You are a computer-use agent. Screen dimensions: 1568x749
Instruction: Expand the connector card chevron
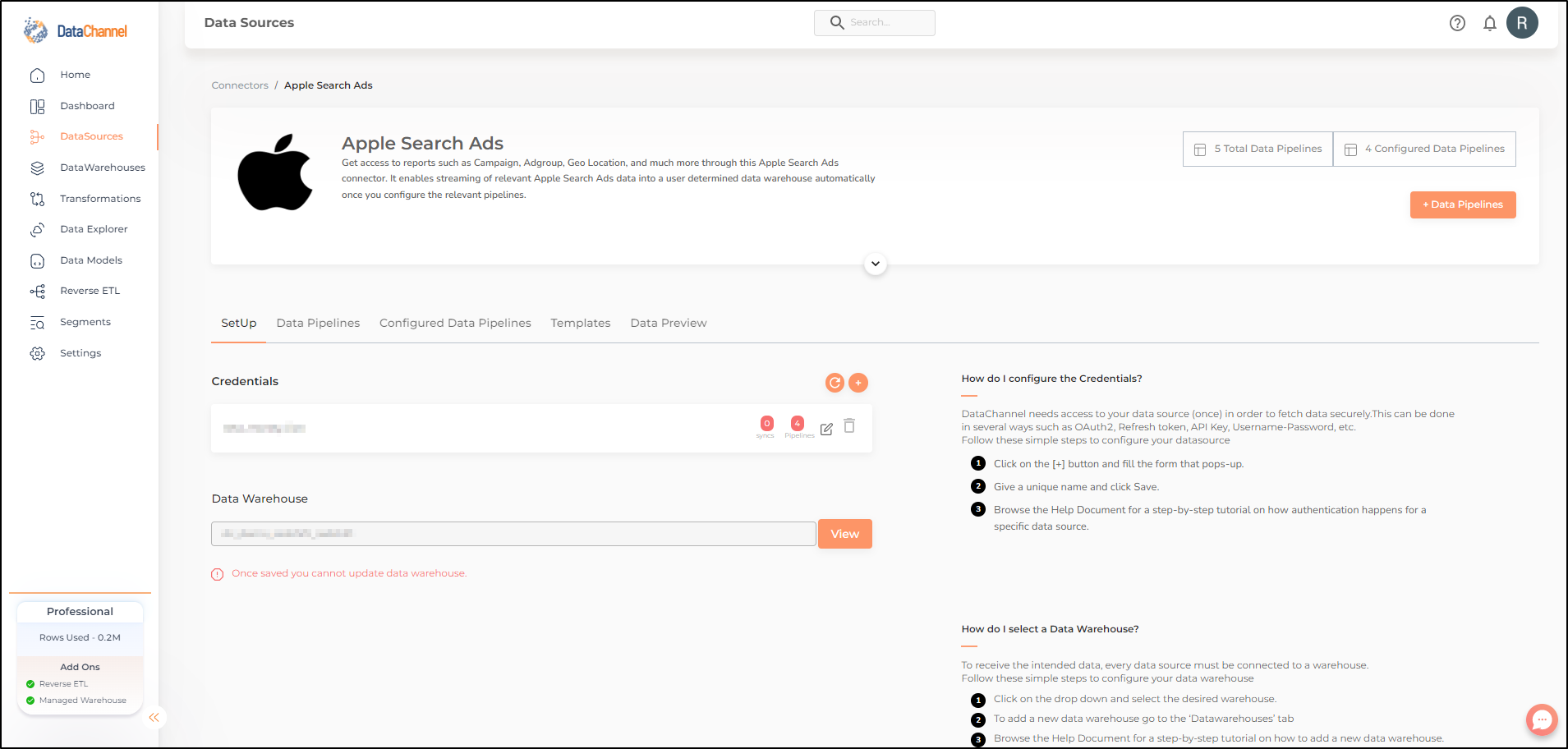(876, 264)
